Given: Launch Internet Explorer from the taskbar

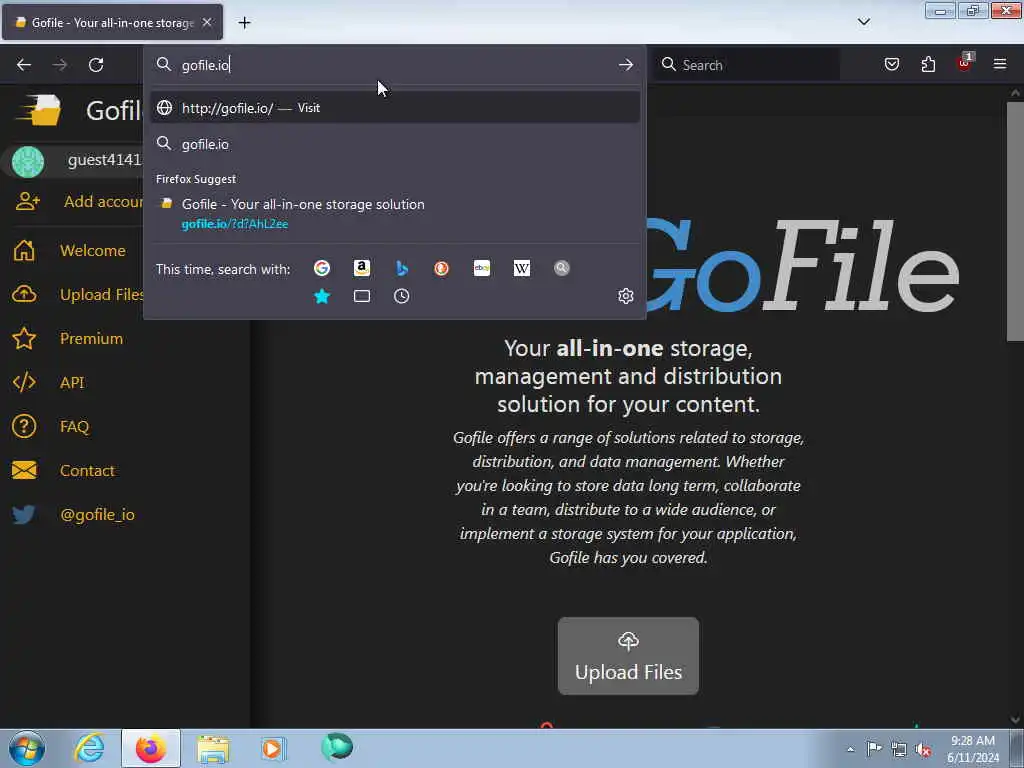Looking at the screenshot, I should point(89,748).
